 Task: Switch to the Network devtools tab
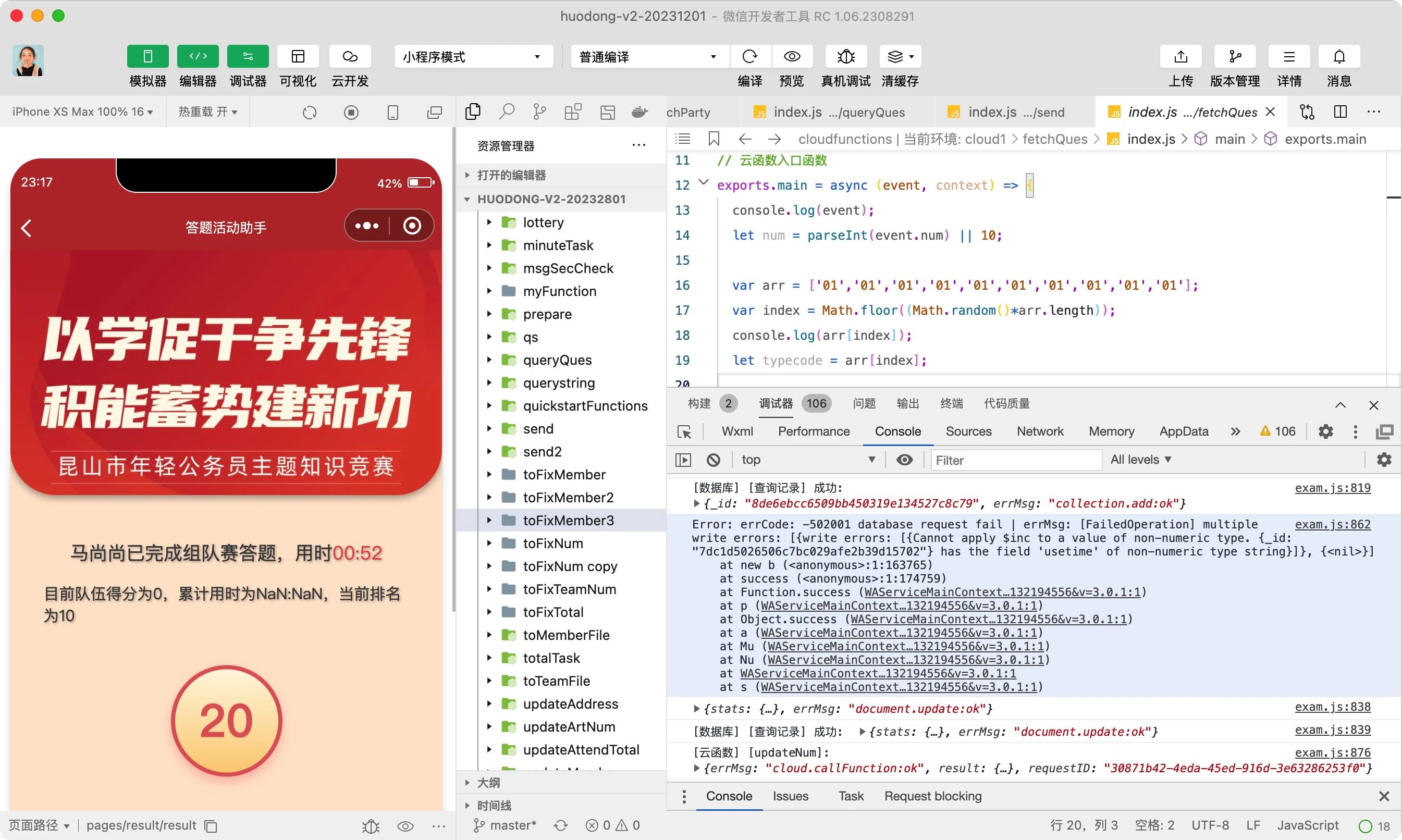(x=1039, y=431)
